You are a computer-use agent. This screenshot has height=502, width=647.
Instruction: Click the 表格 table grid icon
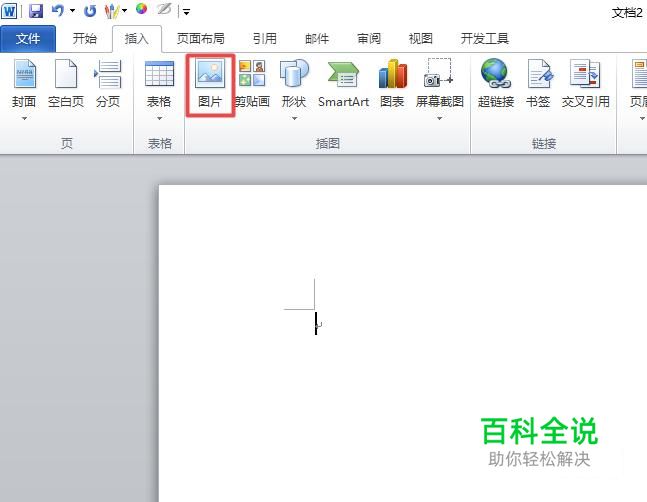159,74
